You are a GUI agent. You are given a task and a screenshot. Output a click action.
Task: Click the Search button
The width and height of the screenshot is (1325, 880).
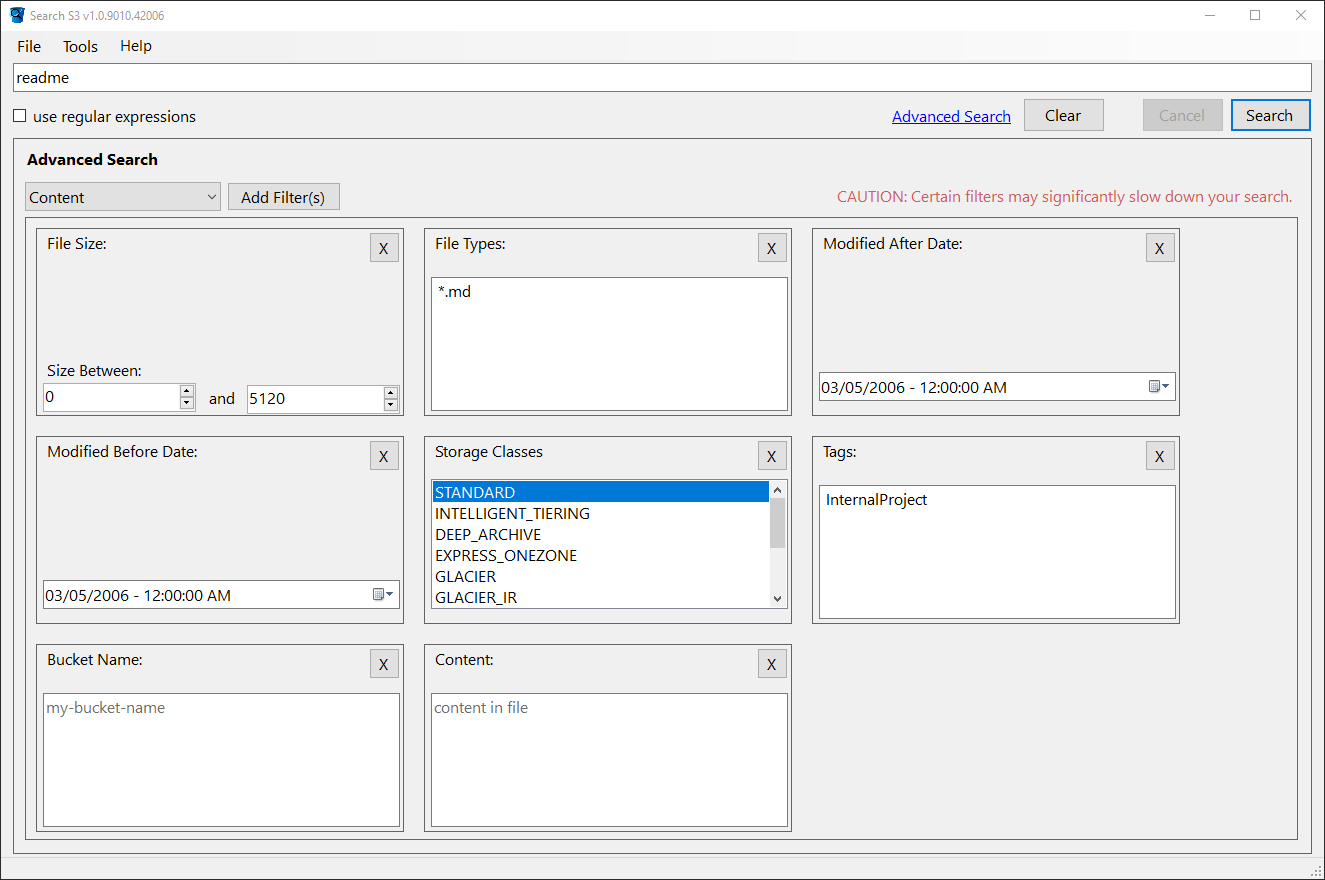[1270, 115]
